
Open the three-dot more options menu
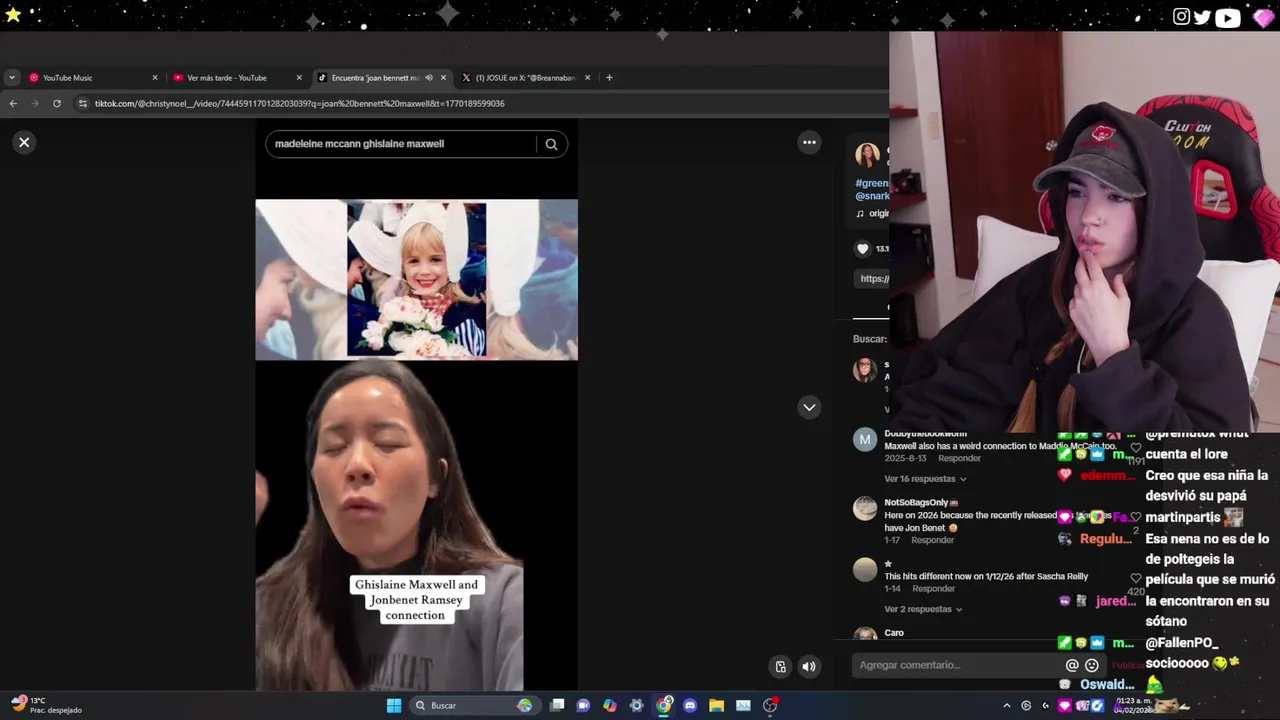click(x=809, y=142)
